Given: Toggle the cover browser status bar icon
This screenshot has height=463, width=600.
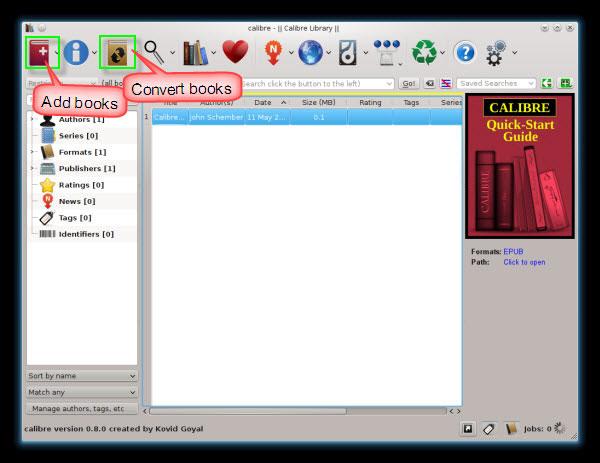Looking at the screenshot, I should point(468,429).
